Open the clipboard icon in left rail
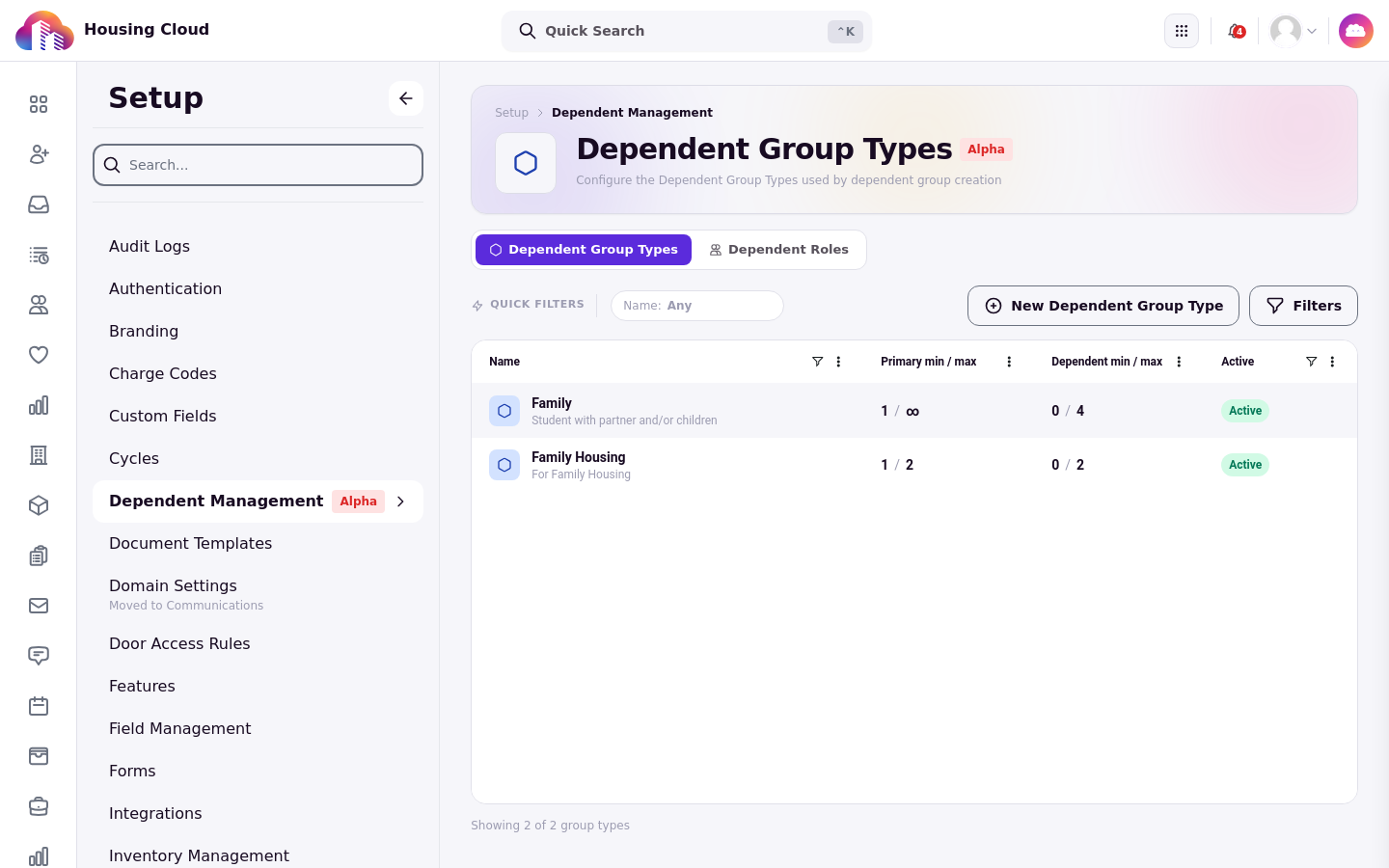The height and width of the screenshot is (868, 1389). click(39, 556)
